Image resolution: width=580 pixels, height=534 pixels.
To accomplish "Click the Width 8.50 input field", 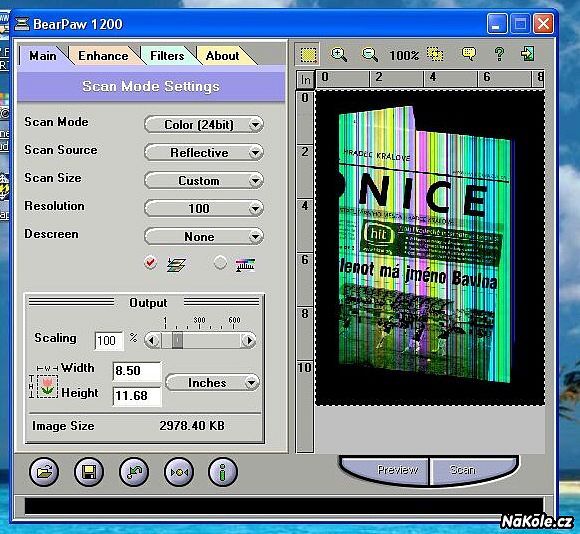I will click(137, 371).
